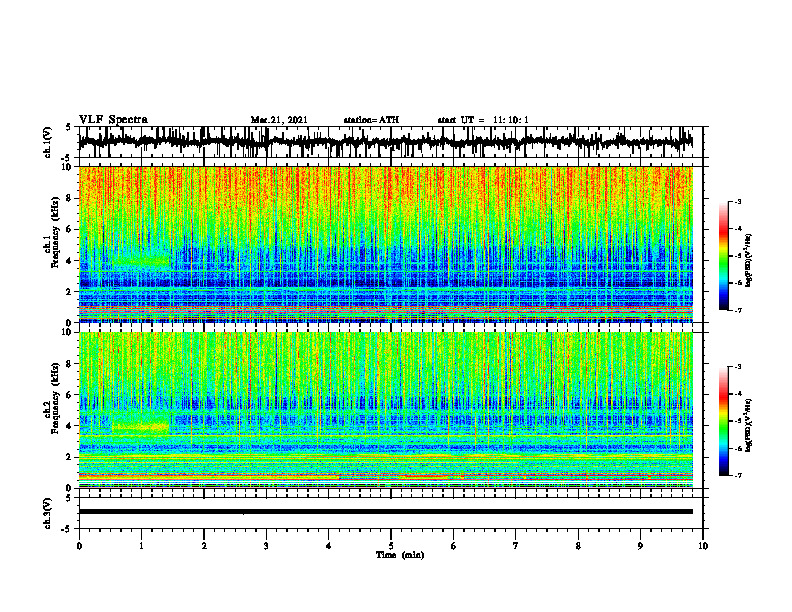This screenshot has width=792, height=612.
Task: Click the "start UT = 11:10:1" header text
Action: coord(483,120)
